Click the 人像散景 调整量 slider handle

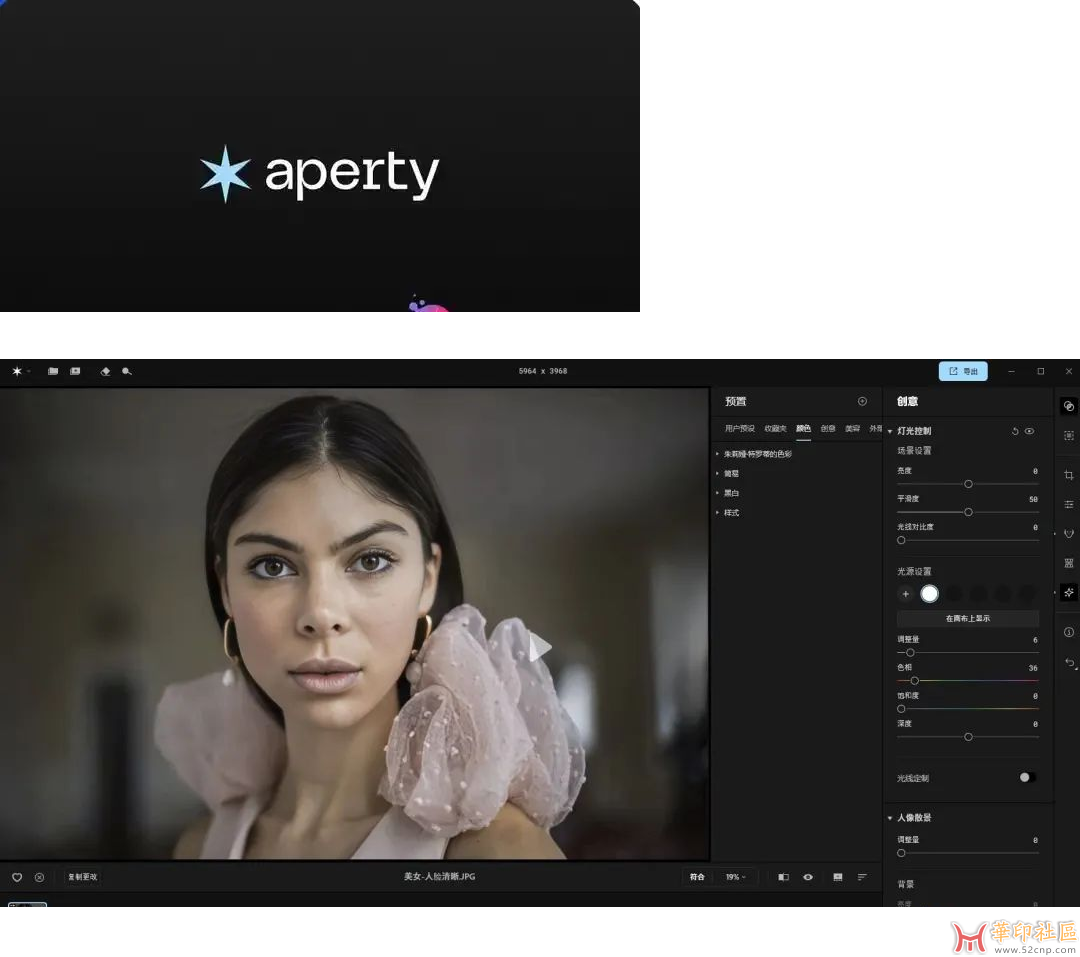(x=901, y=853)
